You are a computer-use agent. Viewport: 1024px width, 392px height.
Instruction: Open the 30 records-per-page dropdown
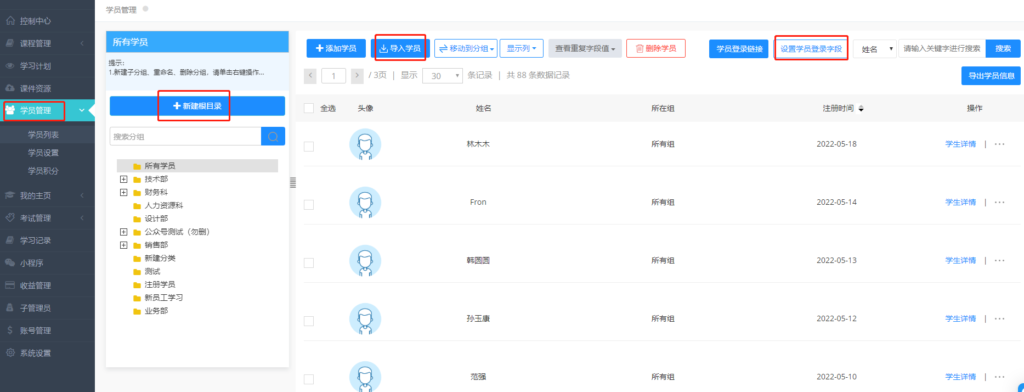pos(443,76)
